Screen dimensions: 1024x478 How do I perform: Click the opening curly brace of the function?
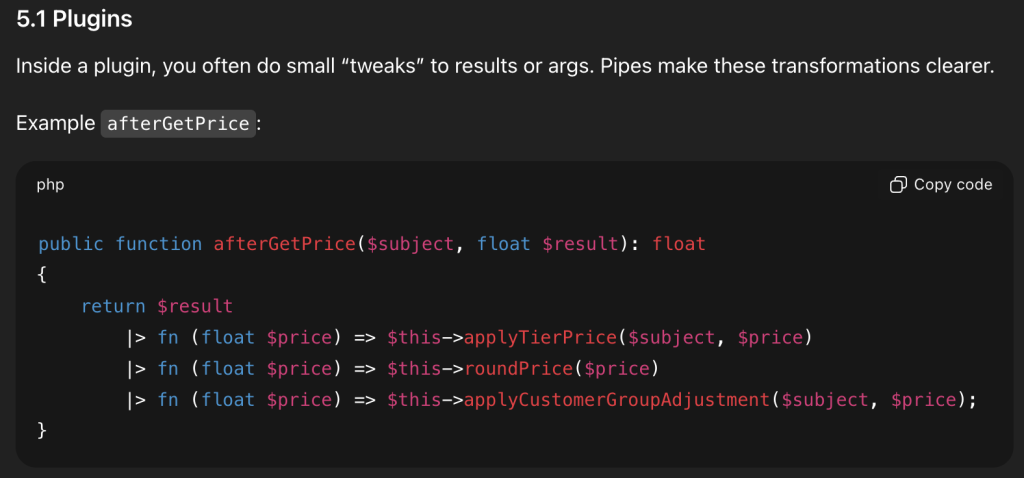point(42,275)
